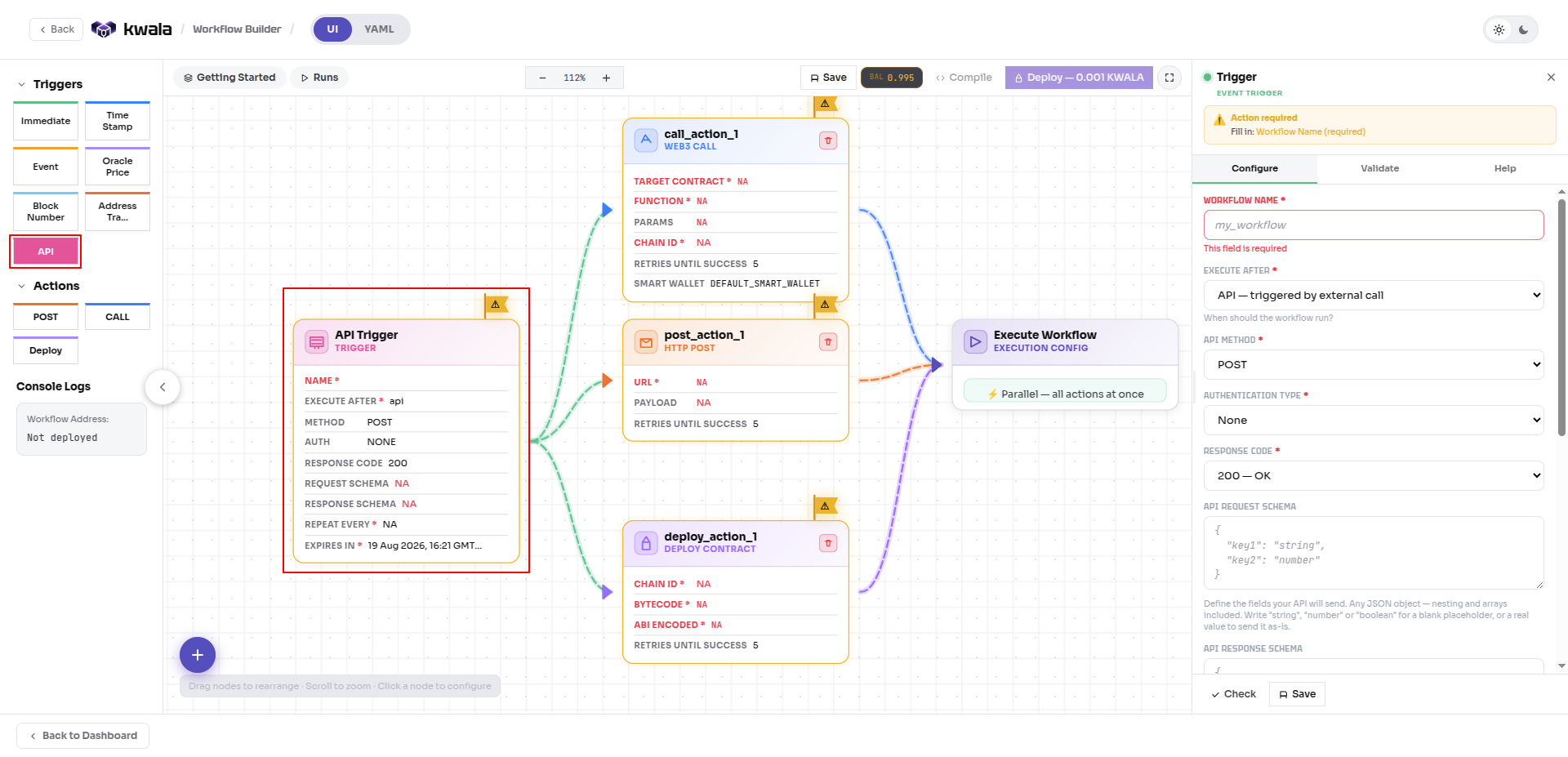Click the fullscreen canvas icon

click(x=1169, y=78)
